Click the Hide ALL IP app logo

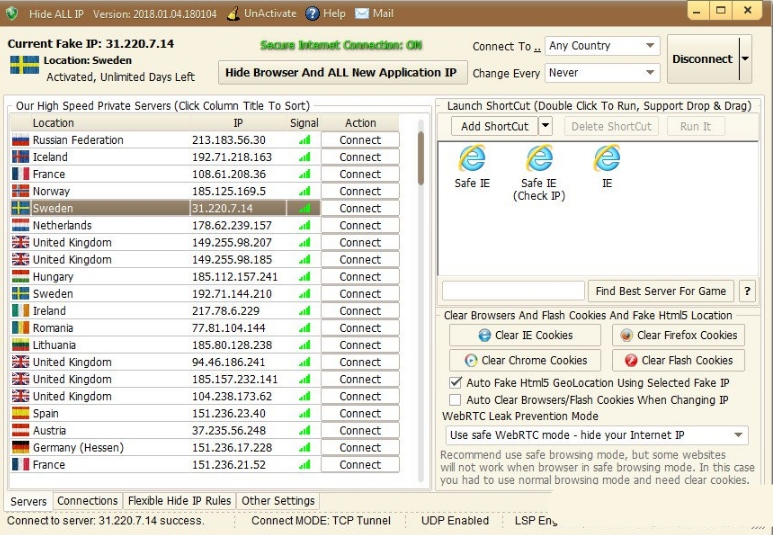coord(14,14)
